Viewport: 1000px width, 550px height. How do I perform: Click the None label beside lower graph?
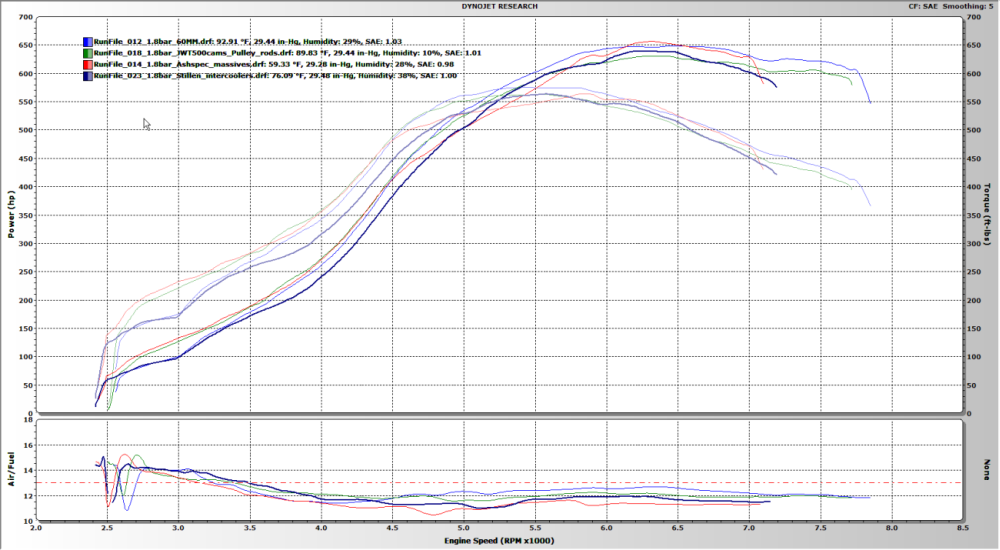click(987, 469)
